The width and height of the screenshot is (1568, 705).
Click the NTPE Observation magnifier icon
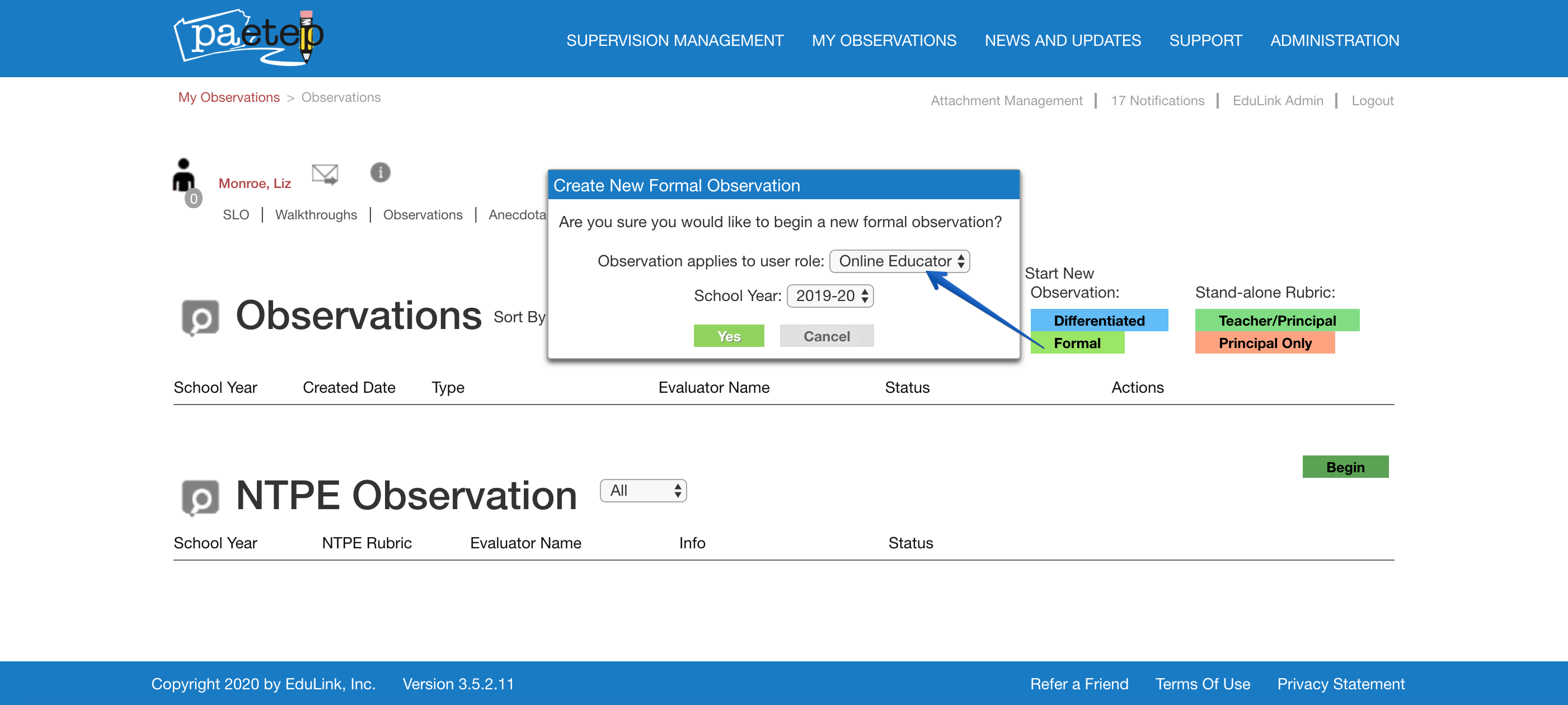[x=200, y=497]
